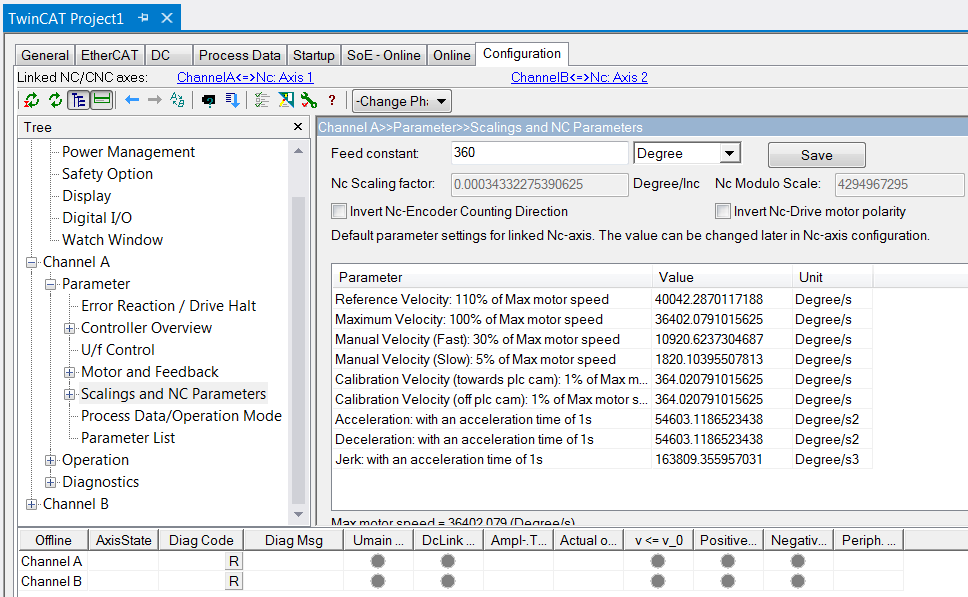The image size is (968, 597).
Task: Select Power Management in the tree
Action: (128, 152)
